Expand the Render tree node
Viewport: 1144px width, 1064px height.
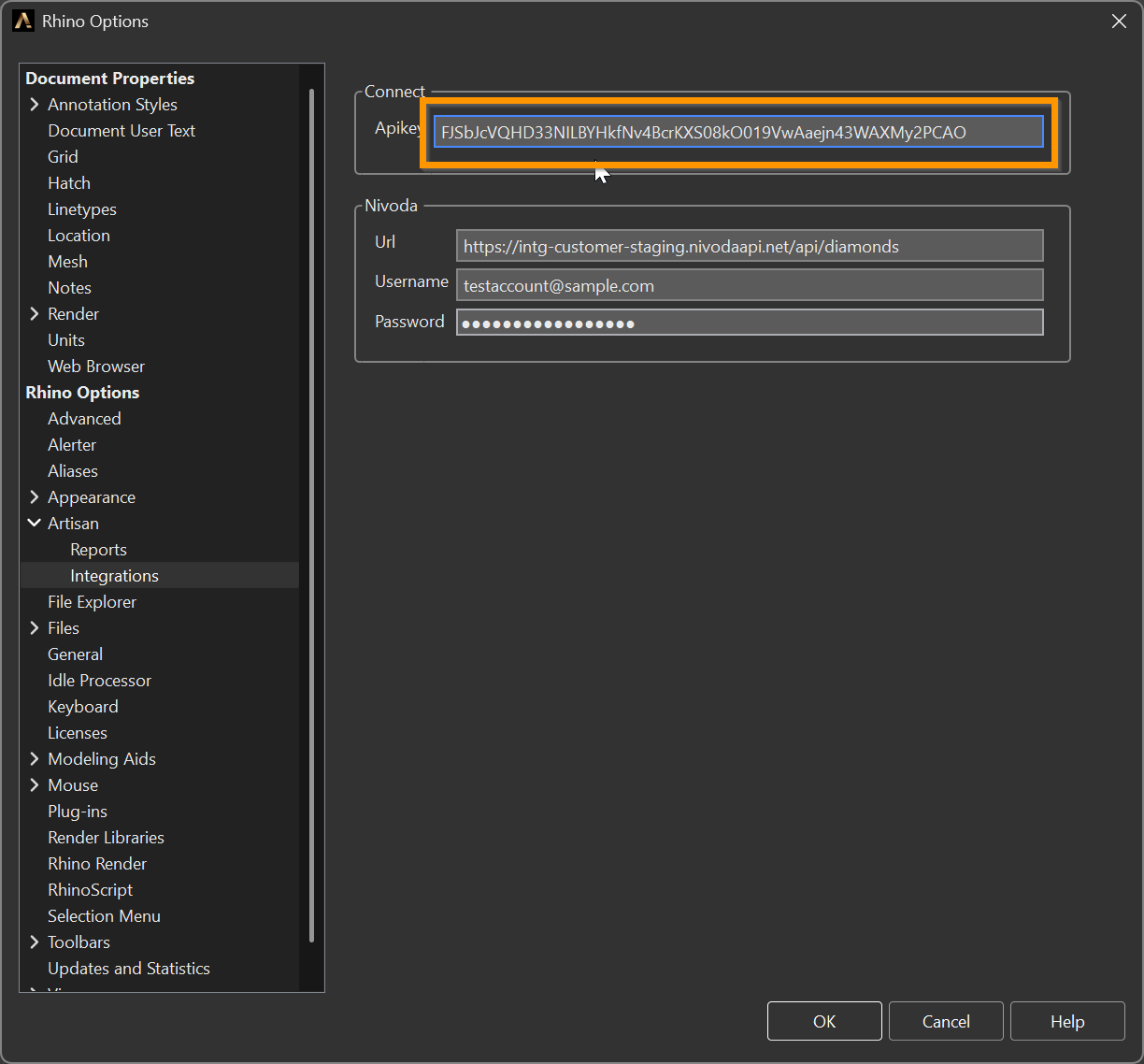pyautogui.click(x=35, y=314)
